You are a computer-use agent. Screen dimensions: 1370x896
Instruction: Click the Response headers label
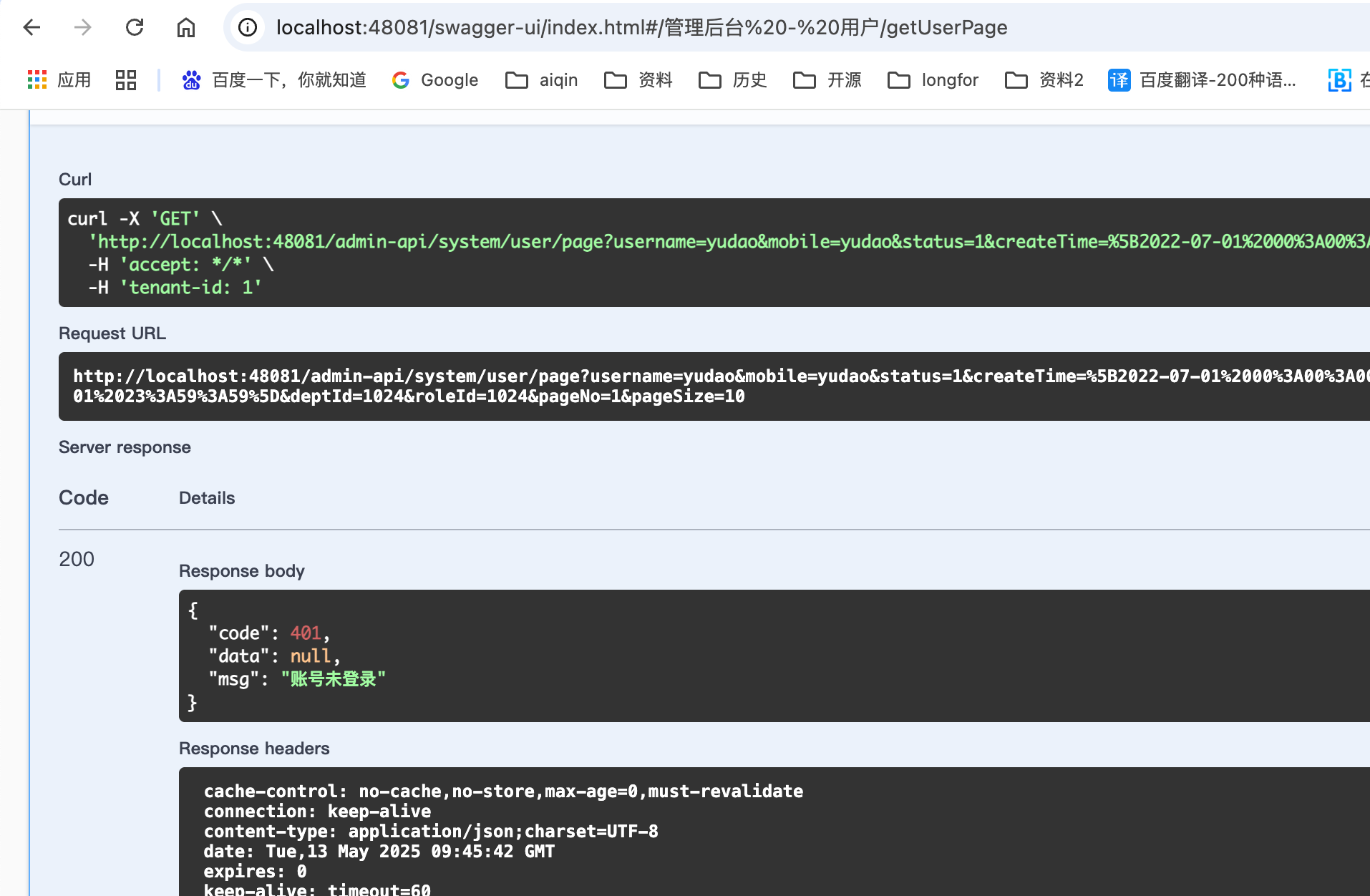pyautogui.click(x=254, y=748)
